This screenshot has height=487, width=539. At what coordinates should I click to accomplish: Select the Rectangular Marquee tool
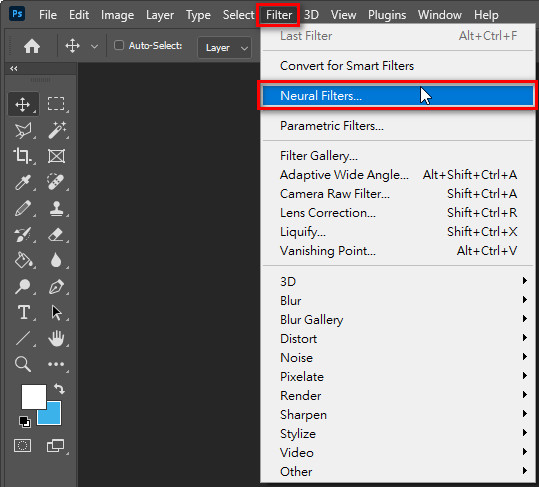pos(56,104)
